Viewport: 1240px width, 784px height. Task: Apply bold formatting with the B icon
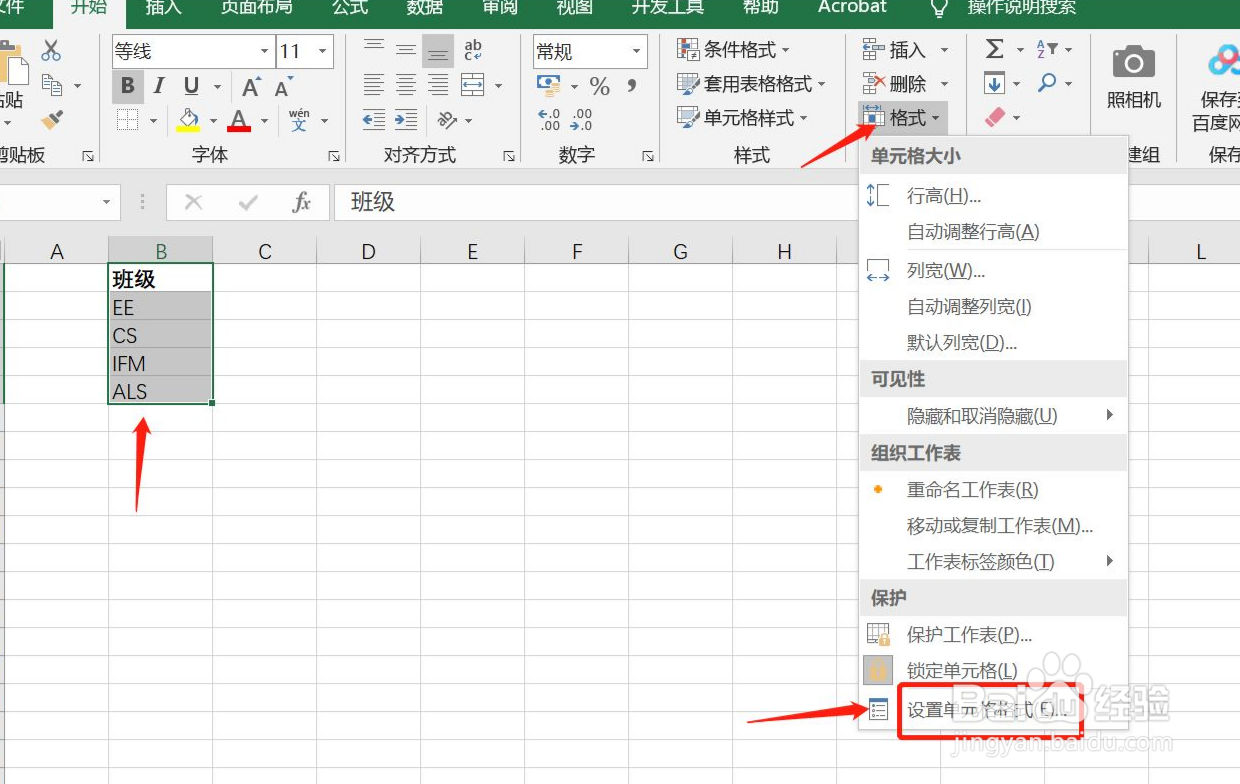126,86
